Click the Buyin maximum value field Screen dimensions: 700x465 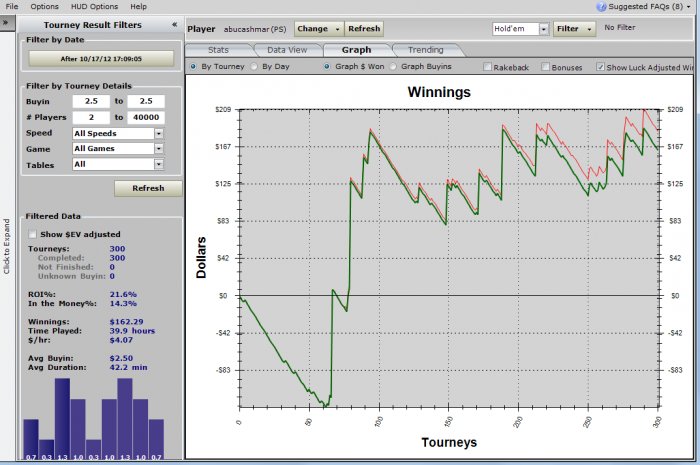pyautogui.click(x=146, y=101)
